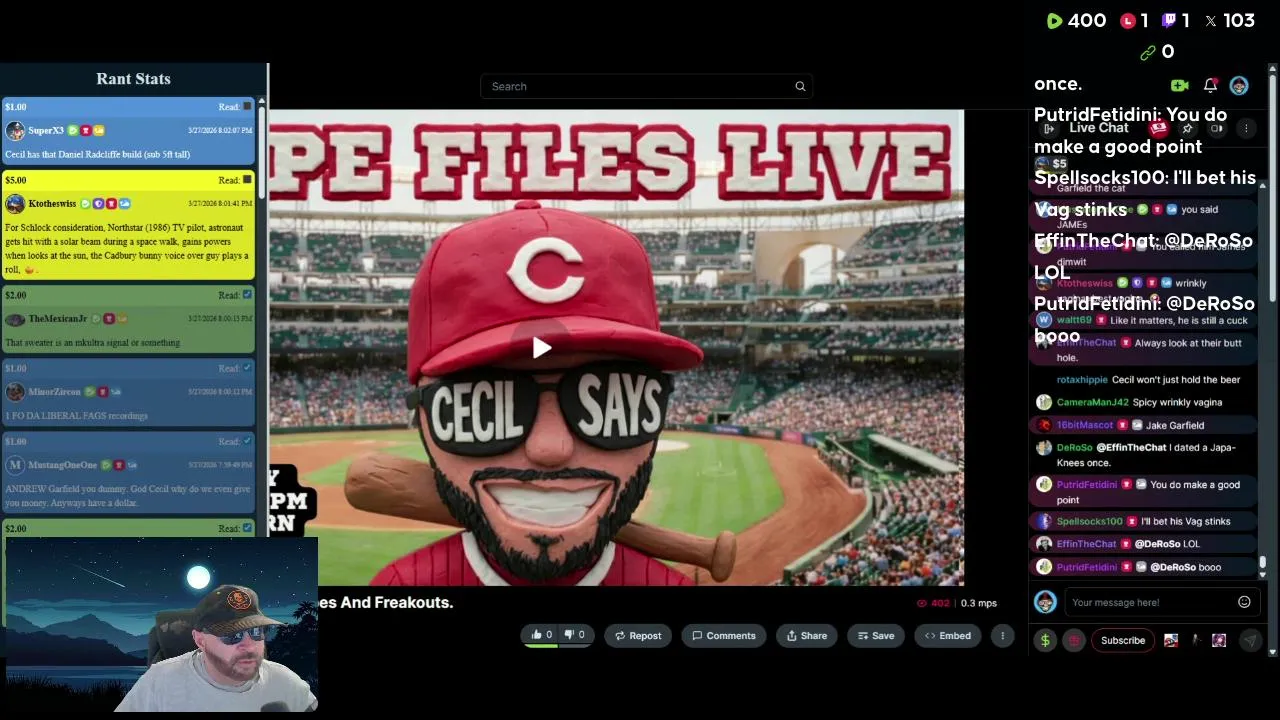Click DeRoSo username in chat
This screenshot has width=1280, height=720.
pos(1075,448)
